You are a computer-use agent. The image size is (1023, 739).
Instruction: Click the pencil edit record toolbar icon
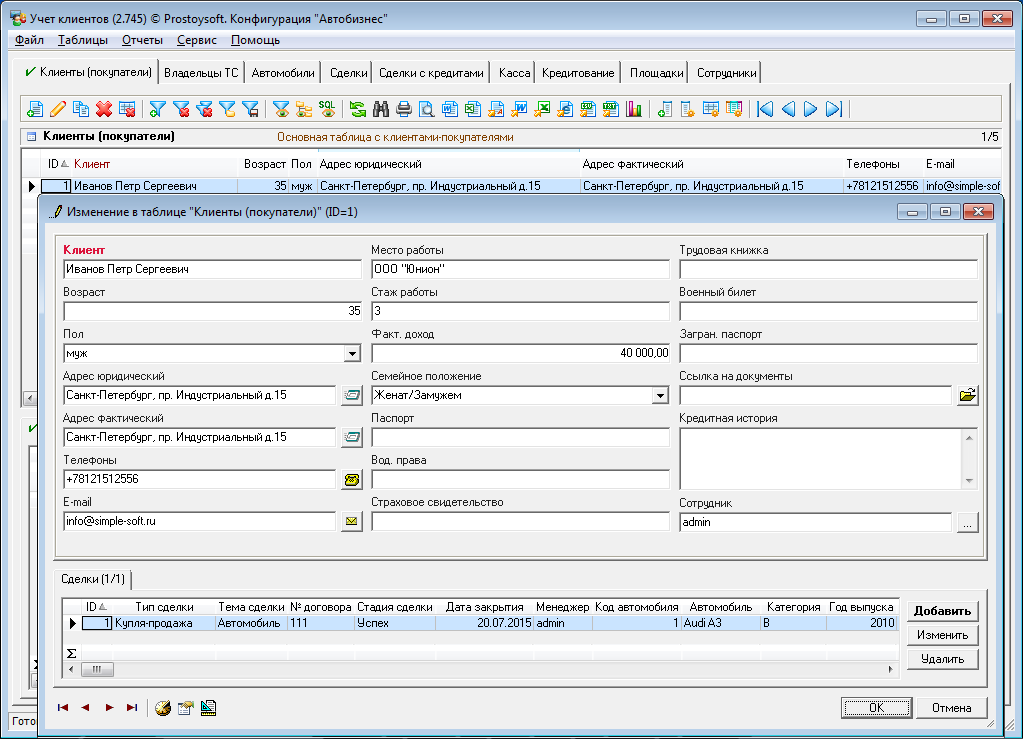(x=58, y=109)
